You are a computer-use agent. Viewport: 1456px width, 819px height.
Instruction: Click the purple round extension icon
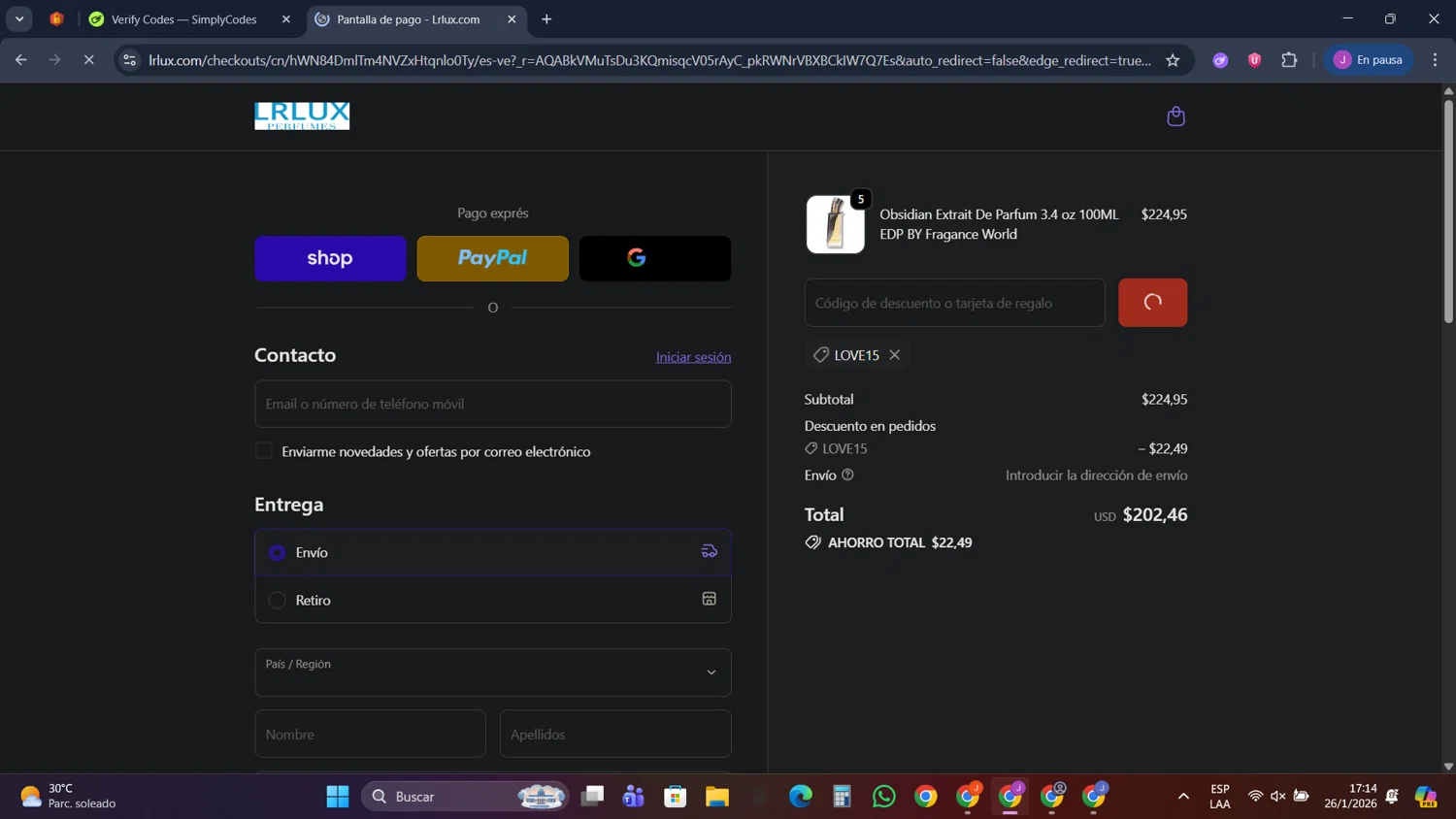1220,60
